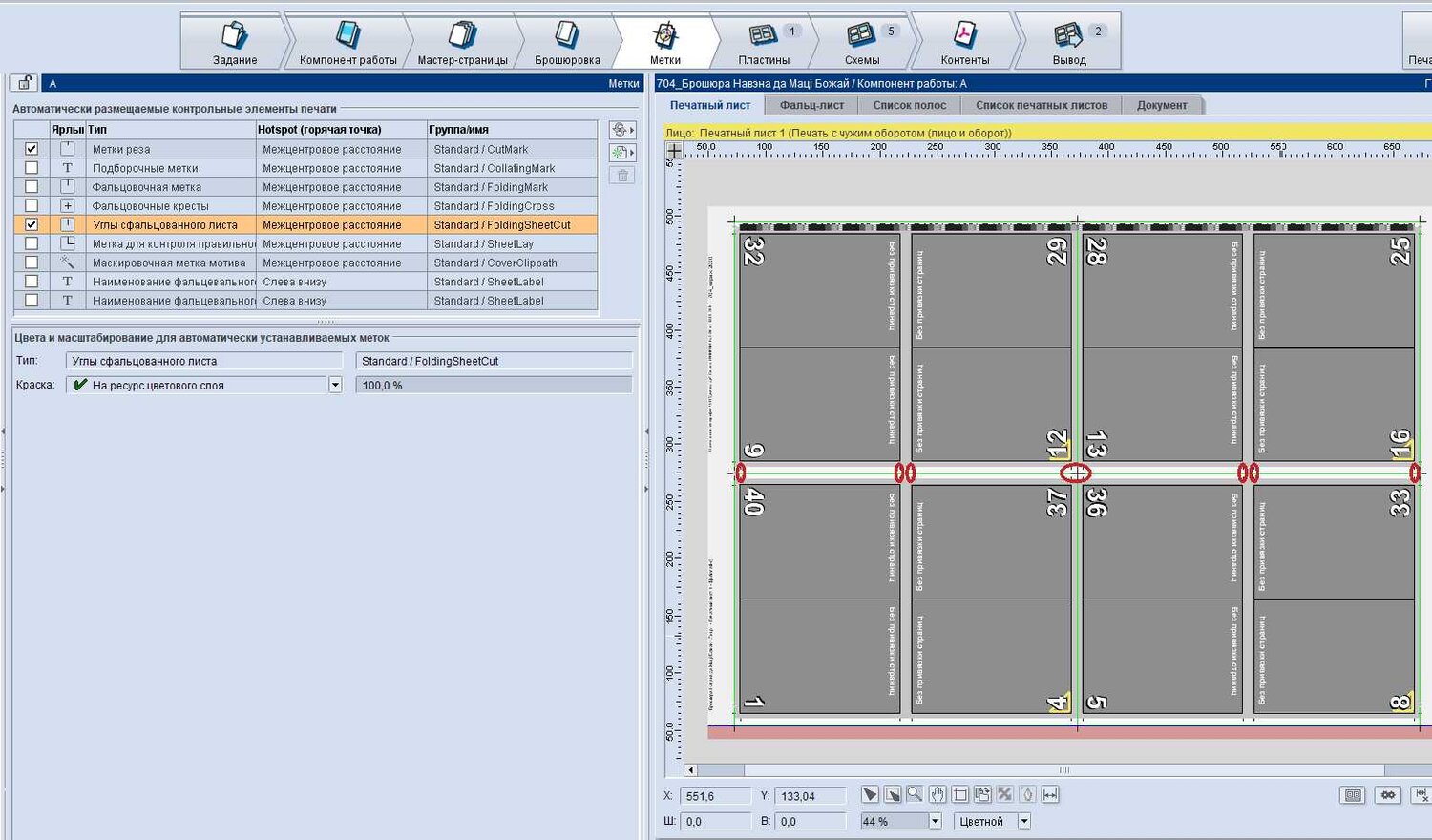Tick checkbox for last Наименование фальцевального row
This screenshot has width=1432, height=840.
[x=32, y=301]
